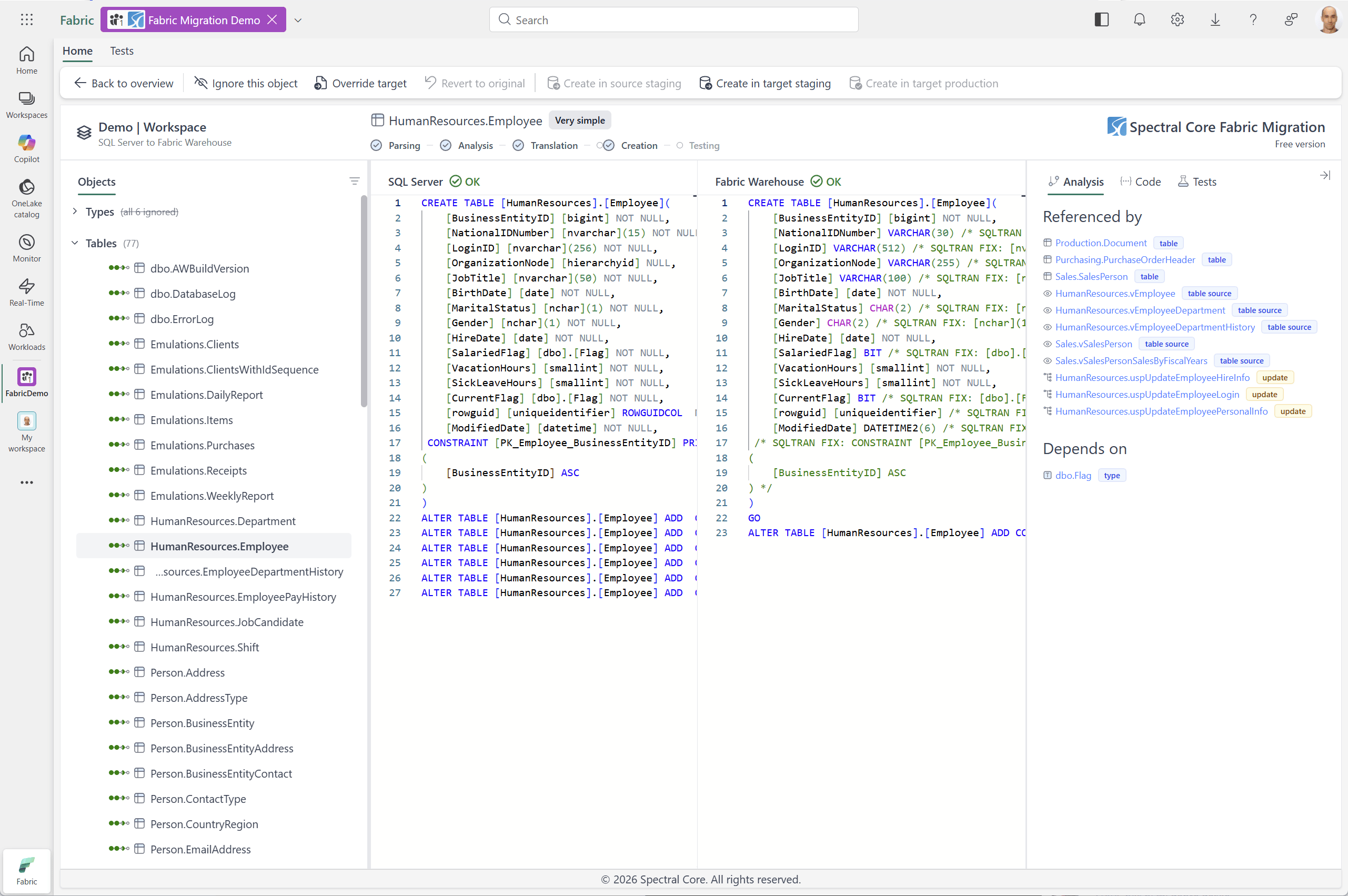Viewport: 1348px width, 896px height.
Task: Click the Translation progress step
Action: coord(546,146)
